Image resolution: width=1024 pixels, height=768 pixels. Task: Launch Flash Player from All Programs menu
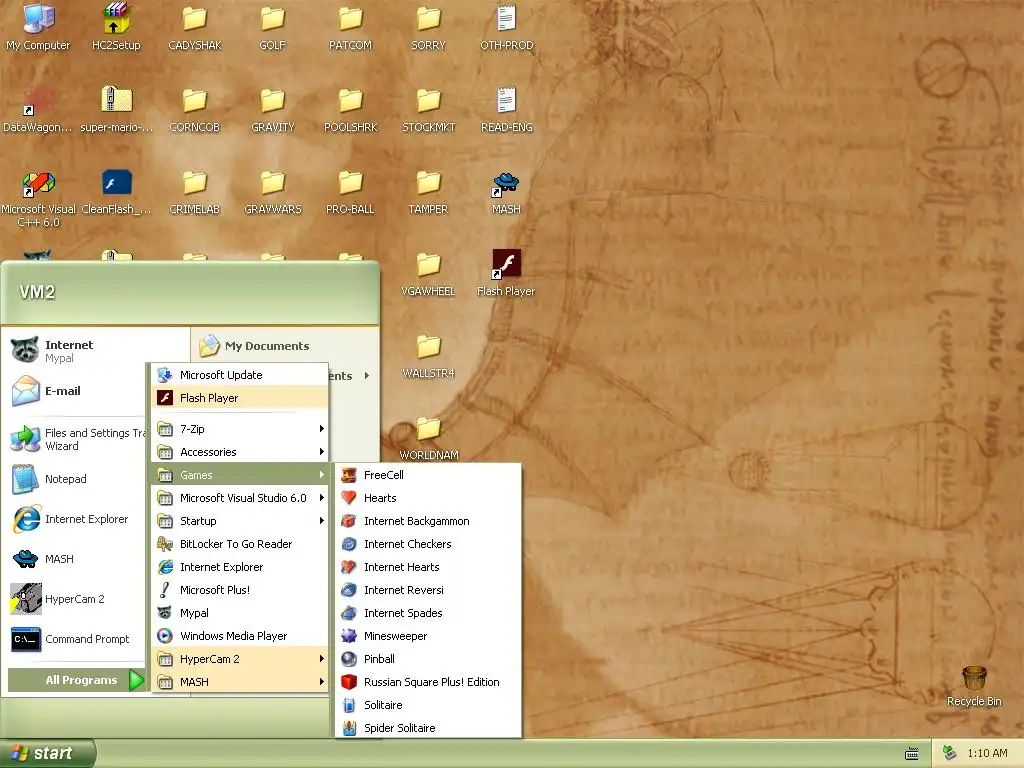(240, 398)
